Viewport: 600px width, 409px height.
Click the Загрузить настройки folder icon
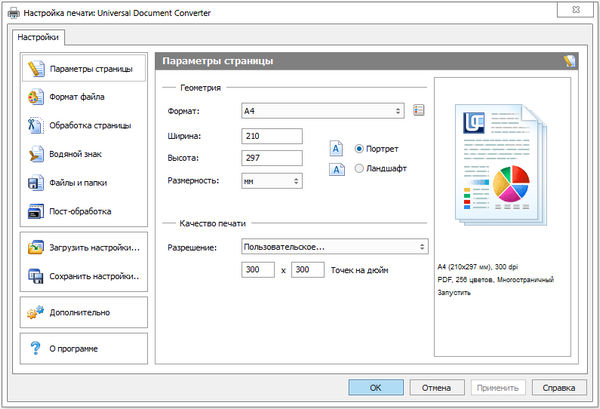coord(36,248)
